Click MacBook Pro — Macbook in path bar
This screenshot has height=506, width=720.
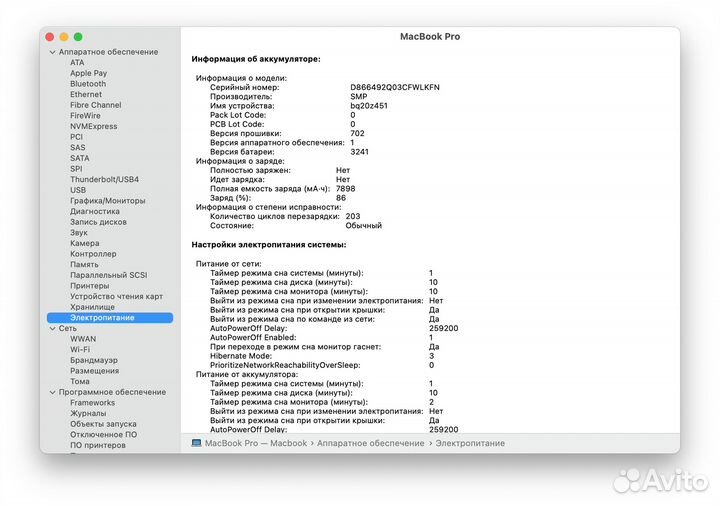tap(256, 443)
